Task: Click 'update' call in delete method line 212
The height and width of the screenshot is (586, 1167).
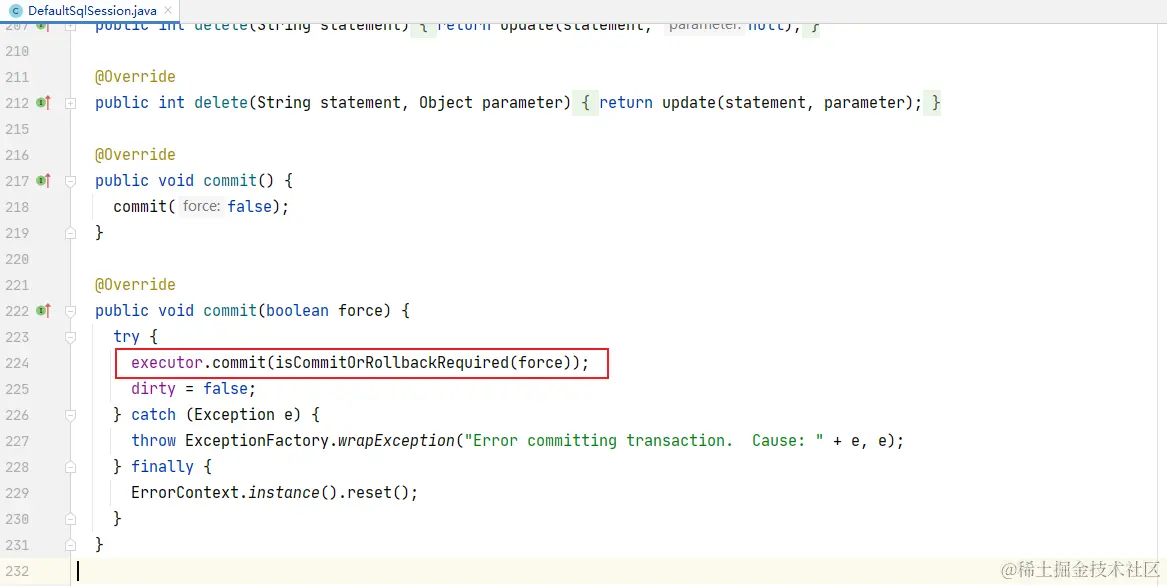Action: [x=688, y=103]
